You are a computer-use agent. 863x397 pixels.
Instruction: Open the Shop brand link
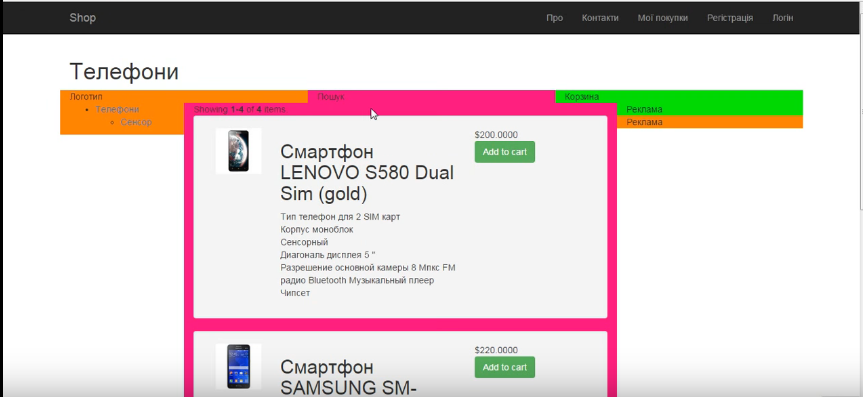(x=83, y=18)
